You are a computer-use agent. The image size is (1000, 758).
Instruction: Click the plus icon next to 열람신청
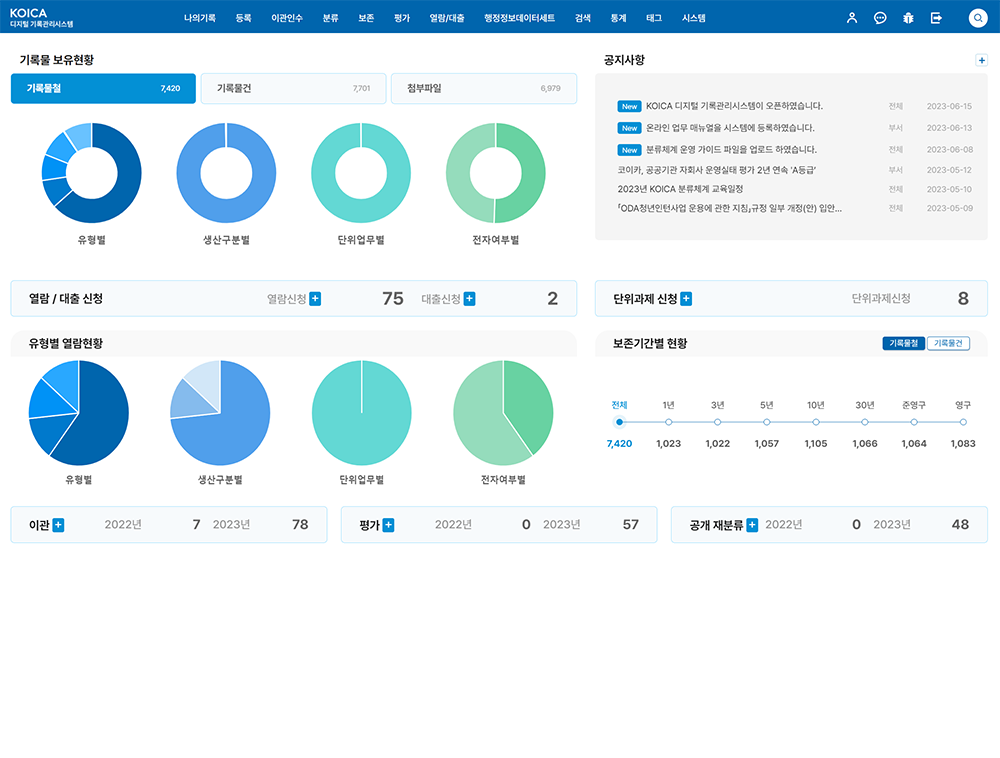pyautogui.click(x=315, y=298)
